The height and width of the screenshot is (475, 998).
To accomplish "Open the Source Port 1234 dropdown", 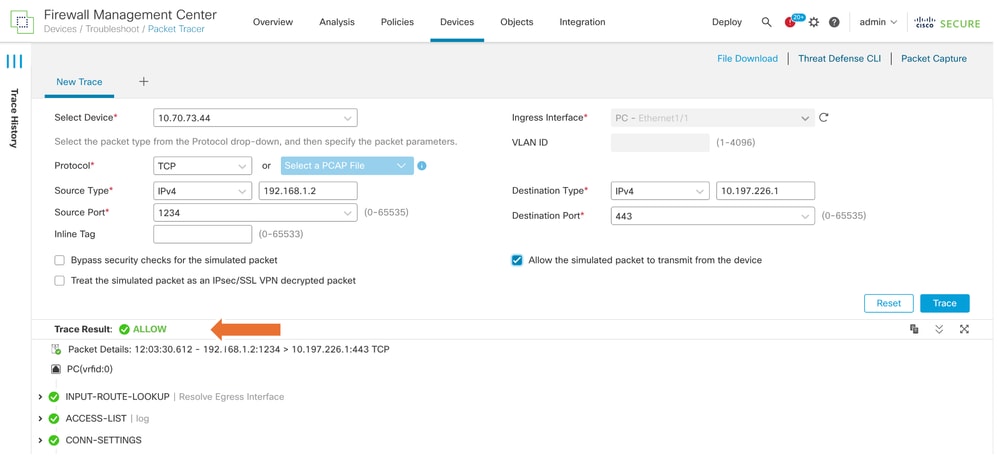I will [255, 213].
